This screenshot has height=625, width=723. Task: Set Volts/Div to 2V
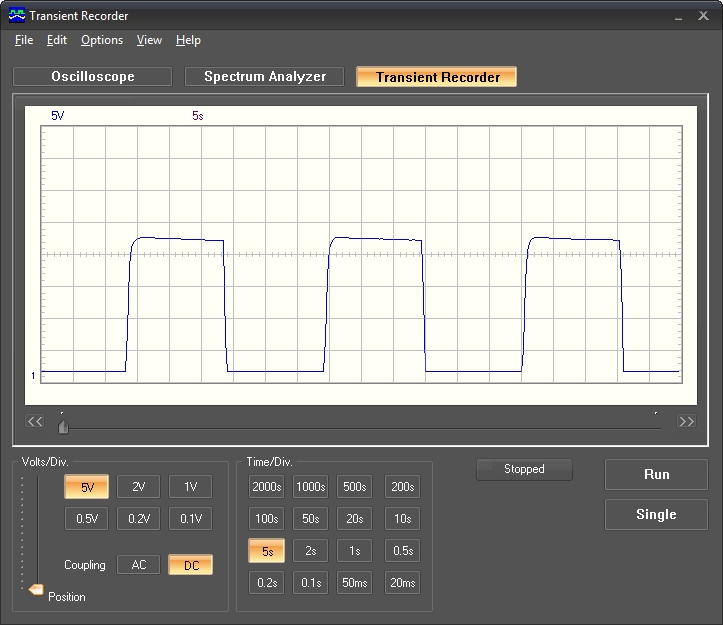(139, 487)
